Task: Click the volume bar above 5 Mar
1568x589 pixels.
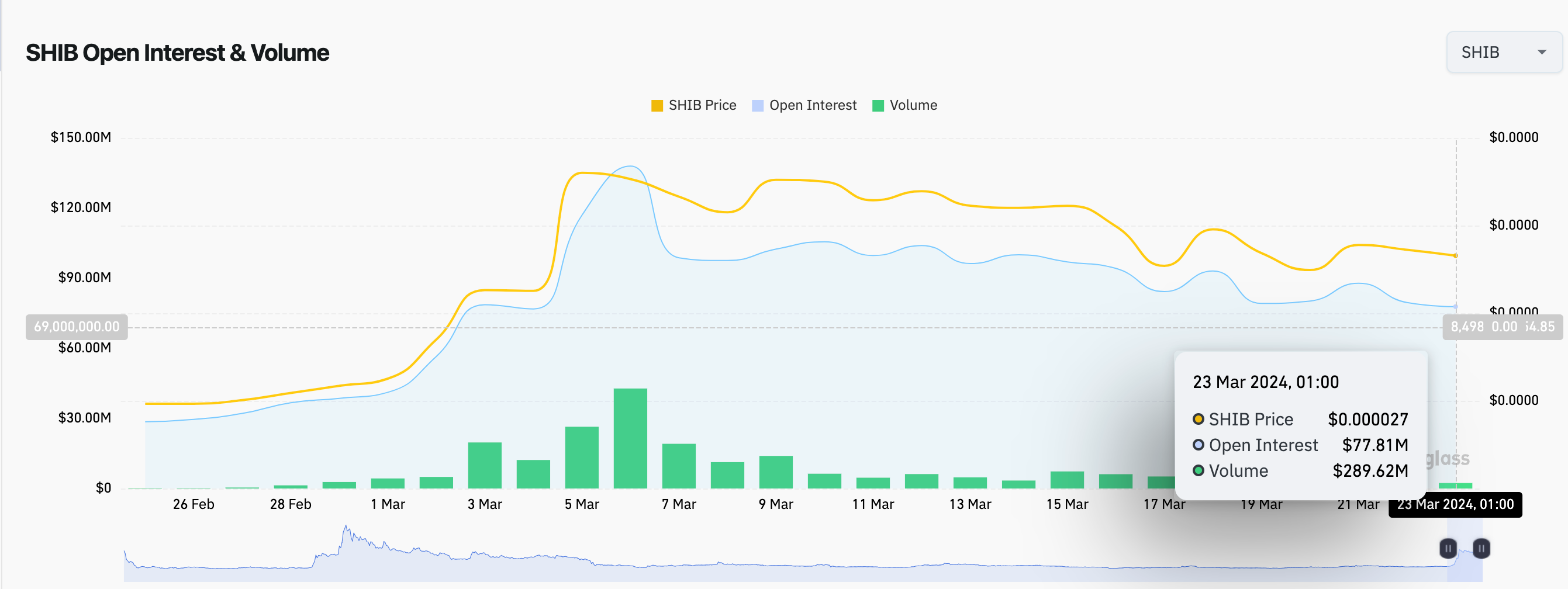Action: [x=581, y=457]
